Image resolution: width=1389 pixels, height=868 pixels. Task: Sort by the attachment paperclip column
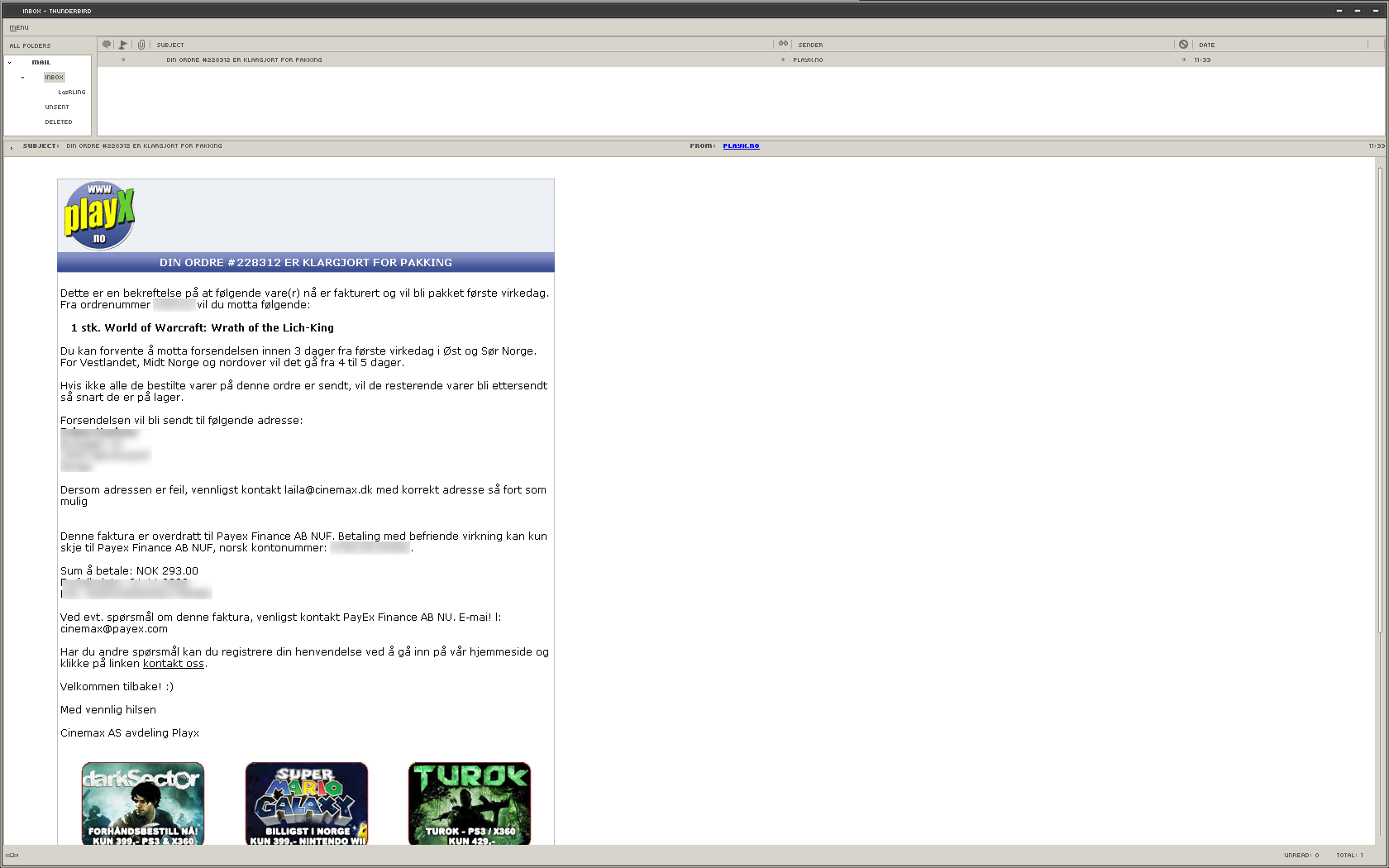point(141,45)
